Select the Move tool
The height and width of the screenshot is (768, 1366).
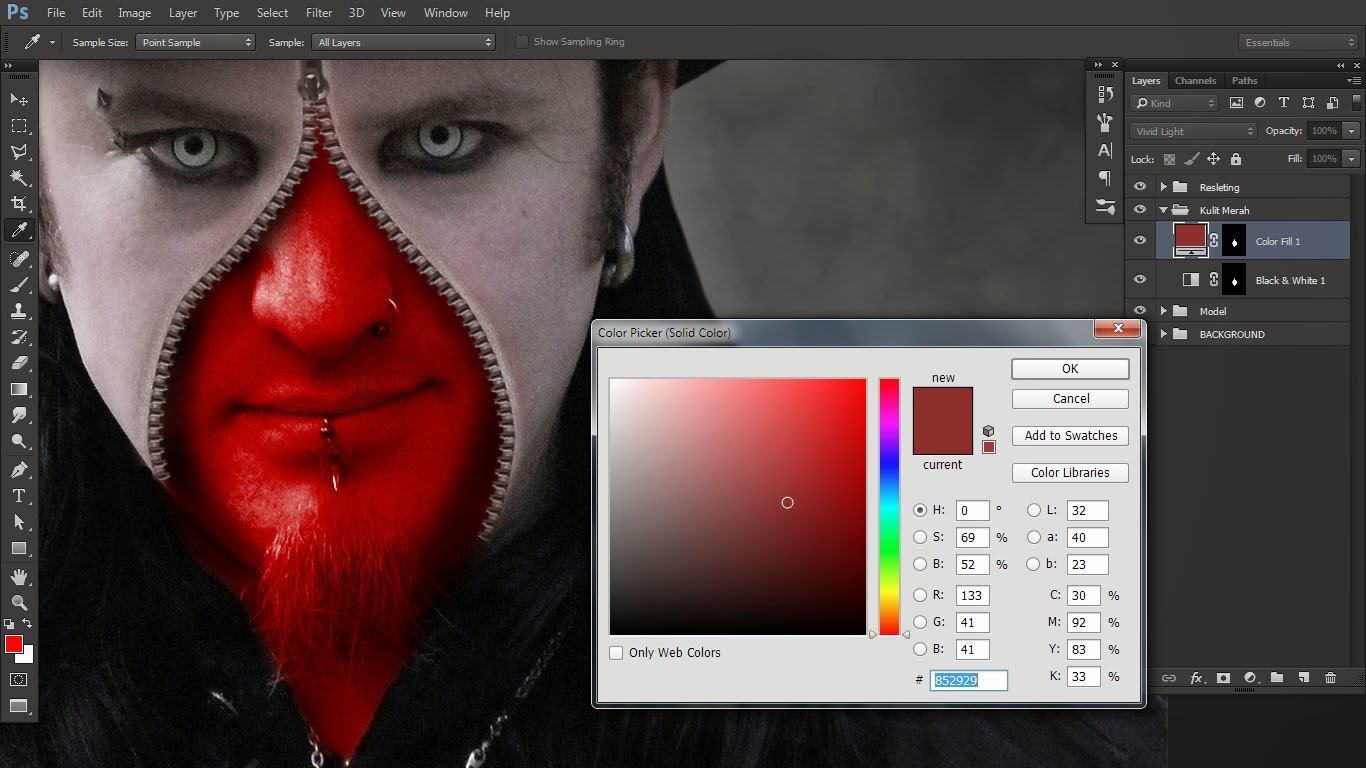tap(19, 100)
